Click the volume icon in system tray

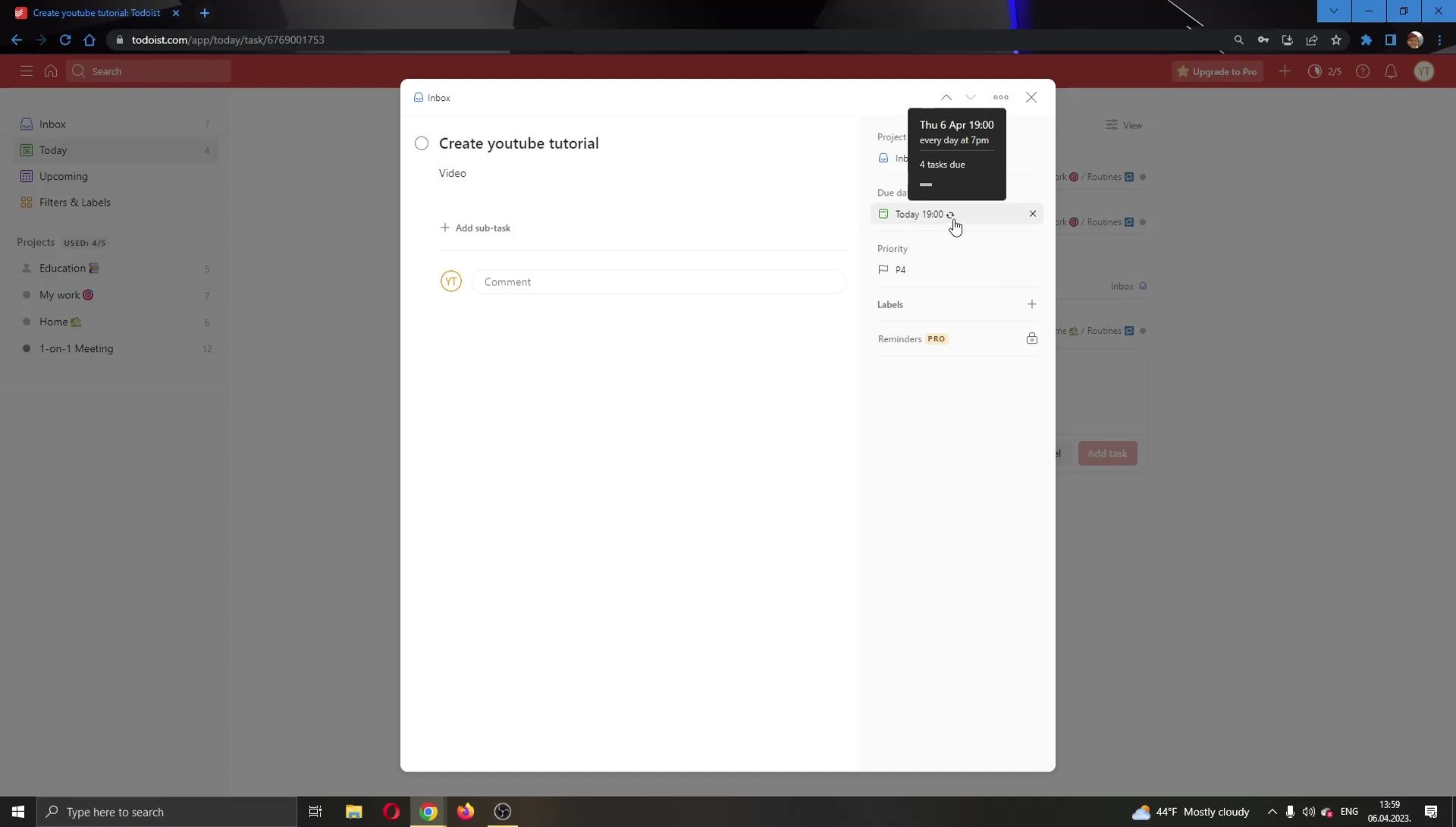point(1308,812)
